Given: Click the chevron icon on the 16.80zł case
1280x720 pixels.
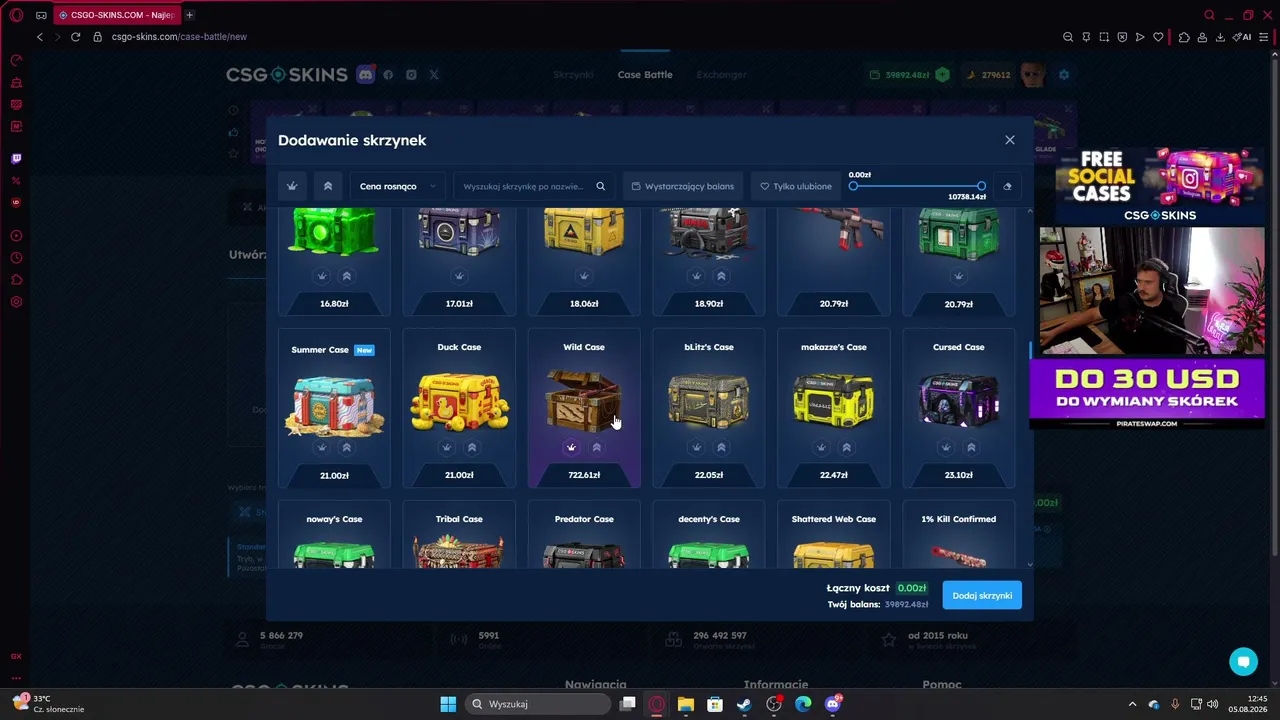Looking at the screenshot, I should (x=347, y=275).
